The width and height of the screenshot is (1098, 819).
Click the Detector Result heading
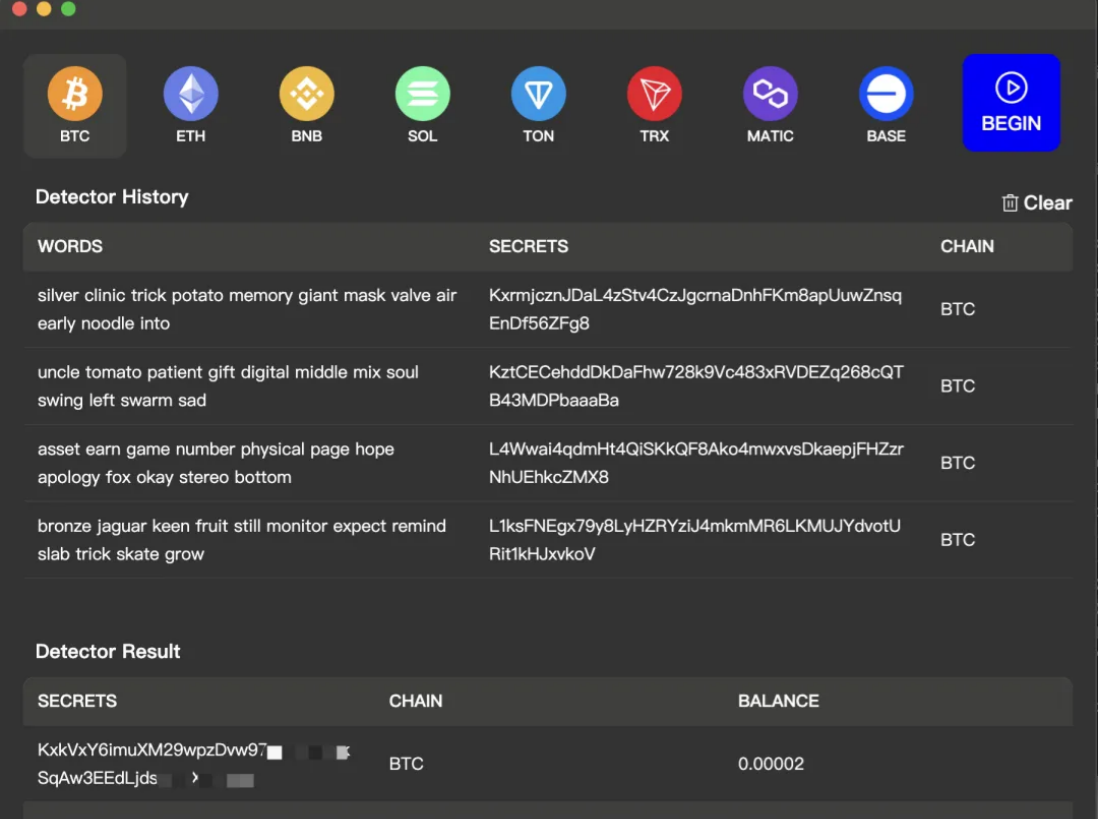[108, 652]
